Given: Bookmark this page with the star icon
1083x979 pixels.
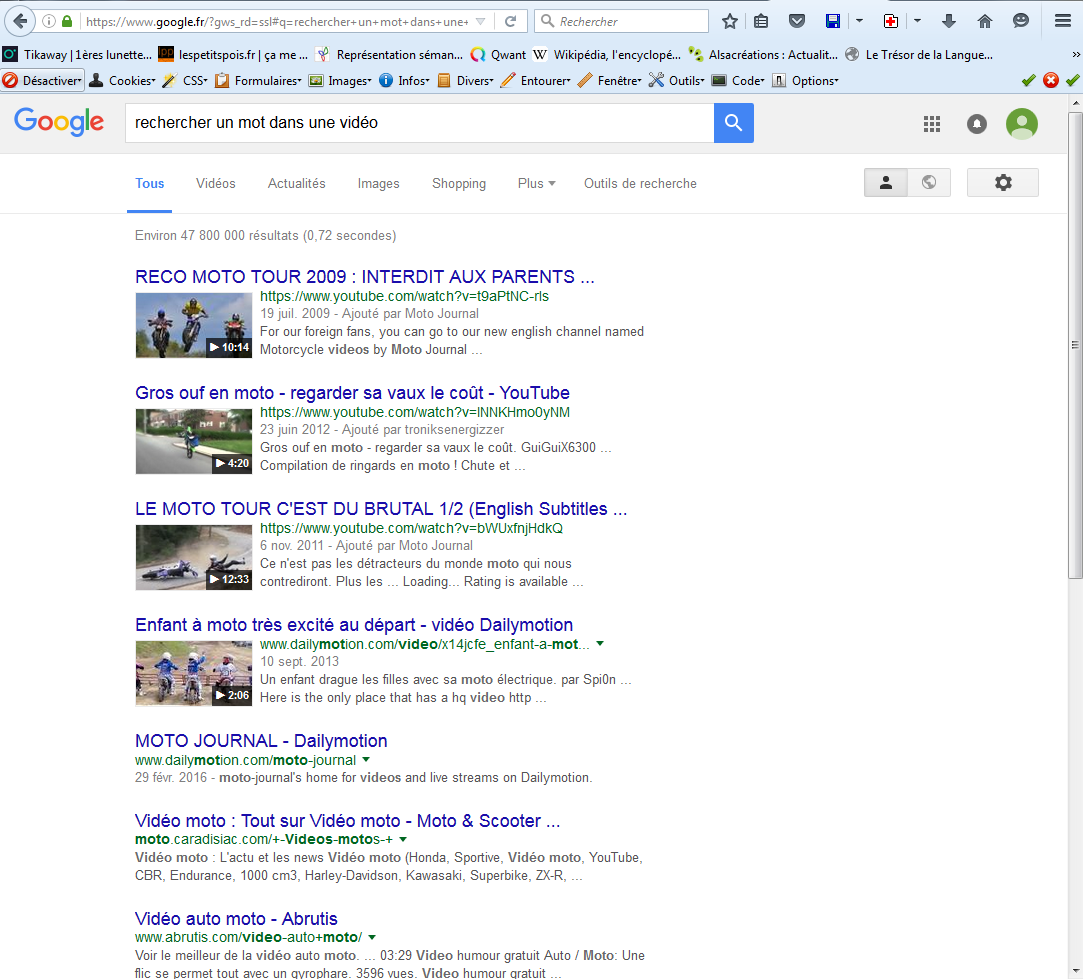Looking at the screenshot, I should pyautogui.click(x=730, y=21).
